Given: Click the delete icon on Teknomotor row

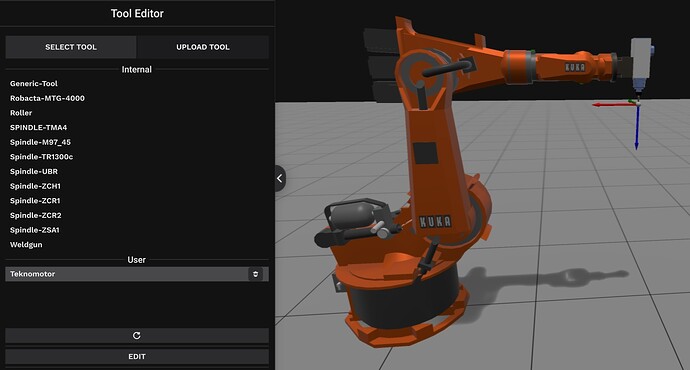Looking at the screenshot, I should pyautogui.click(x=255, y=274).
